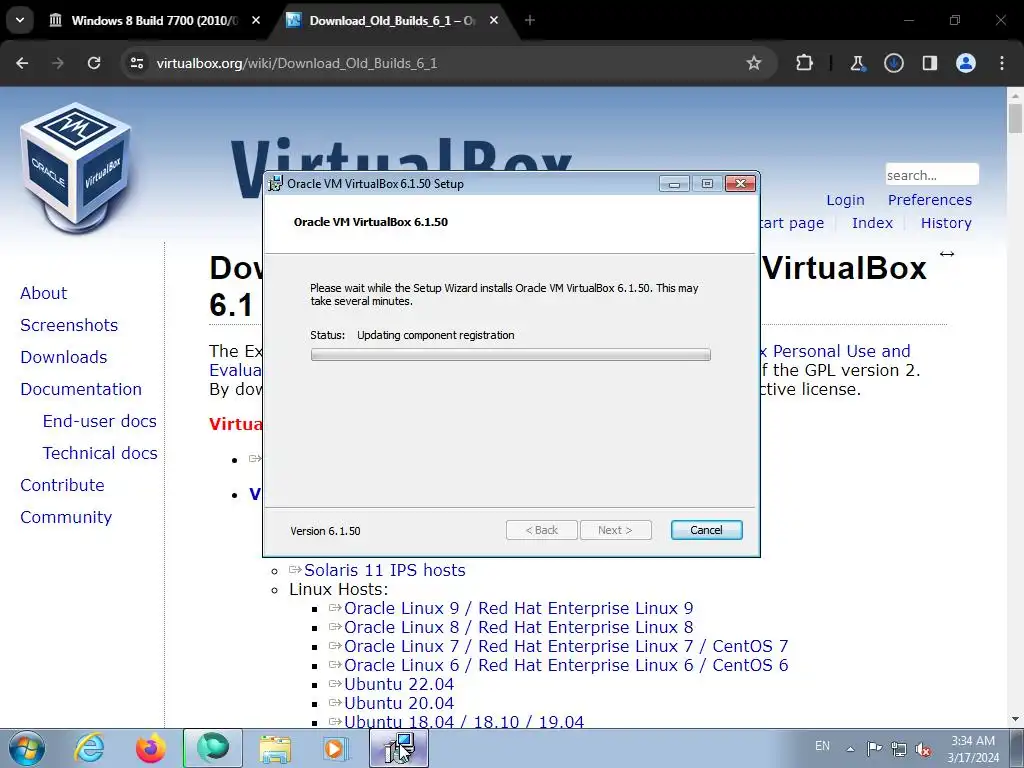Open the taskbar clock 3:34 AM

pos(973,749)
